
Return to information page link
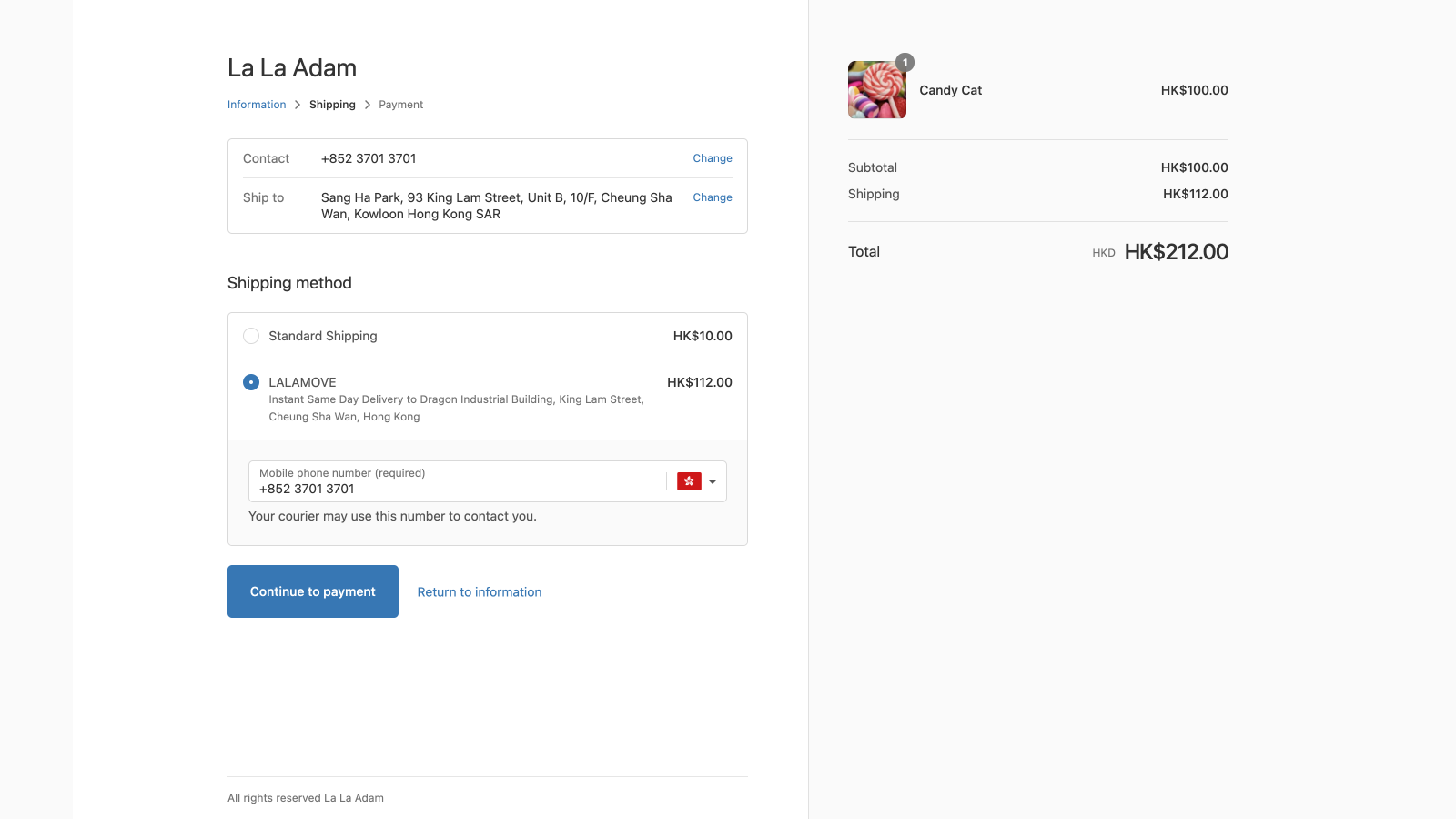(x=479, y=592)
